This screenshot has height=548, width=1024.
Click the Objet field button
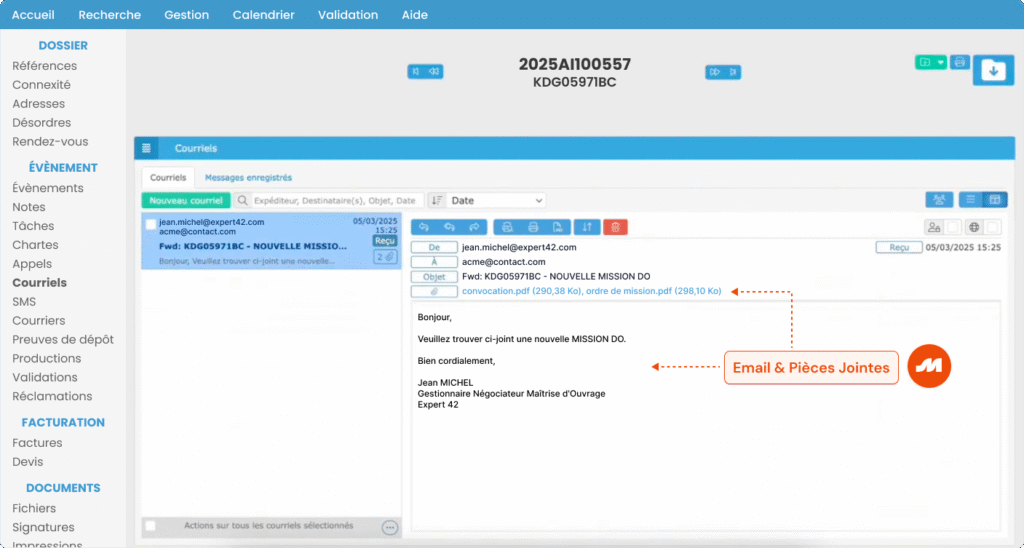(434, 277)
